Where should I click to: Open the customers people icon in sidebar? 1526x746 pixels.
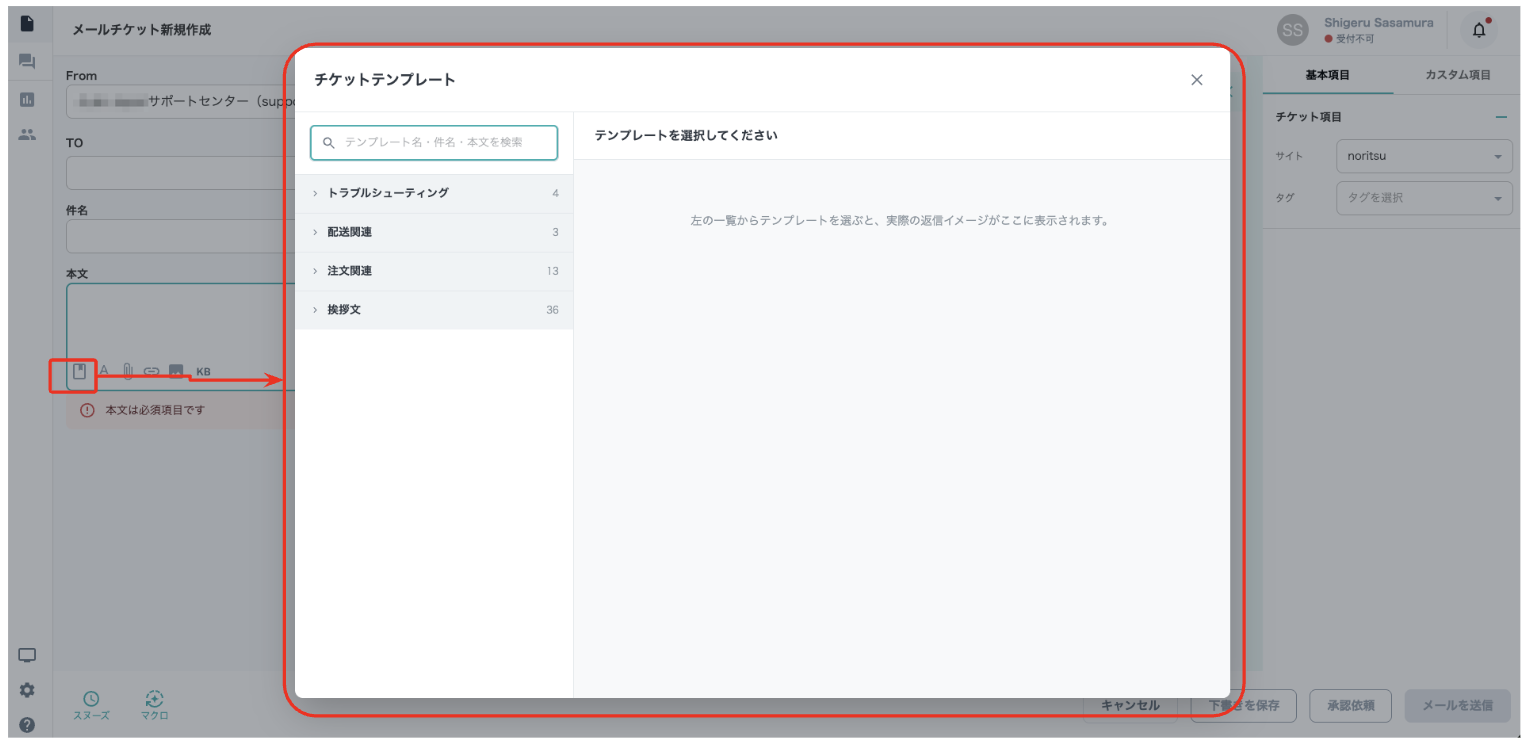pyautogui.click(x=27, y=134)
